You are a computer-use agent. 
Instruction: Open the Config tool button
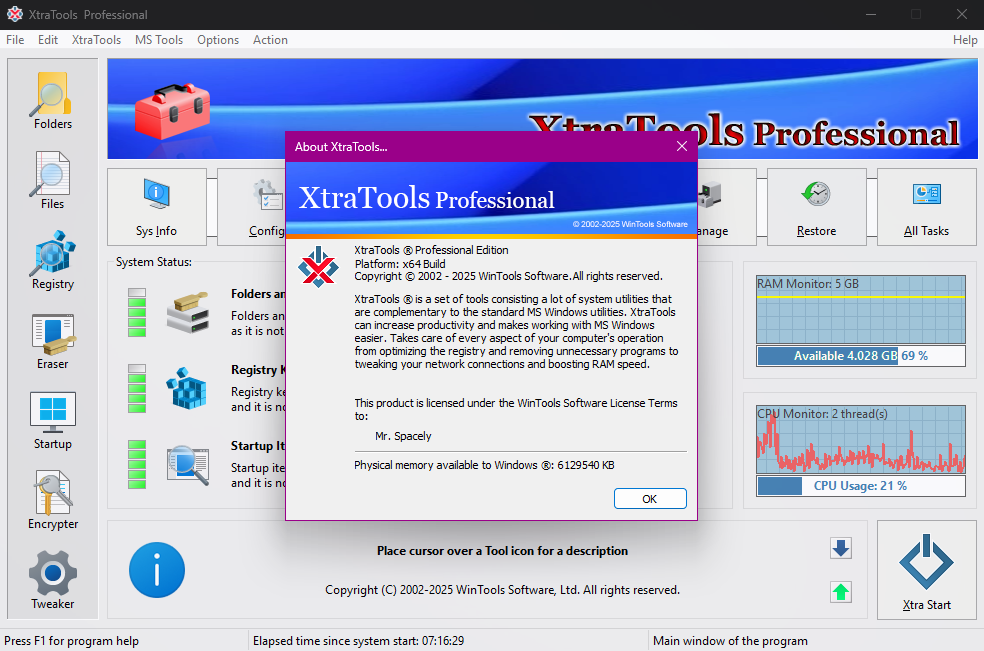click(252, 207)
